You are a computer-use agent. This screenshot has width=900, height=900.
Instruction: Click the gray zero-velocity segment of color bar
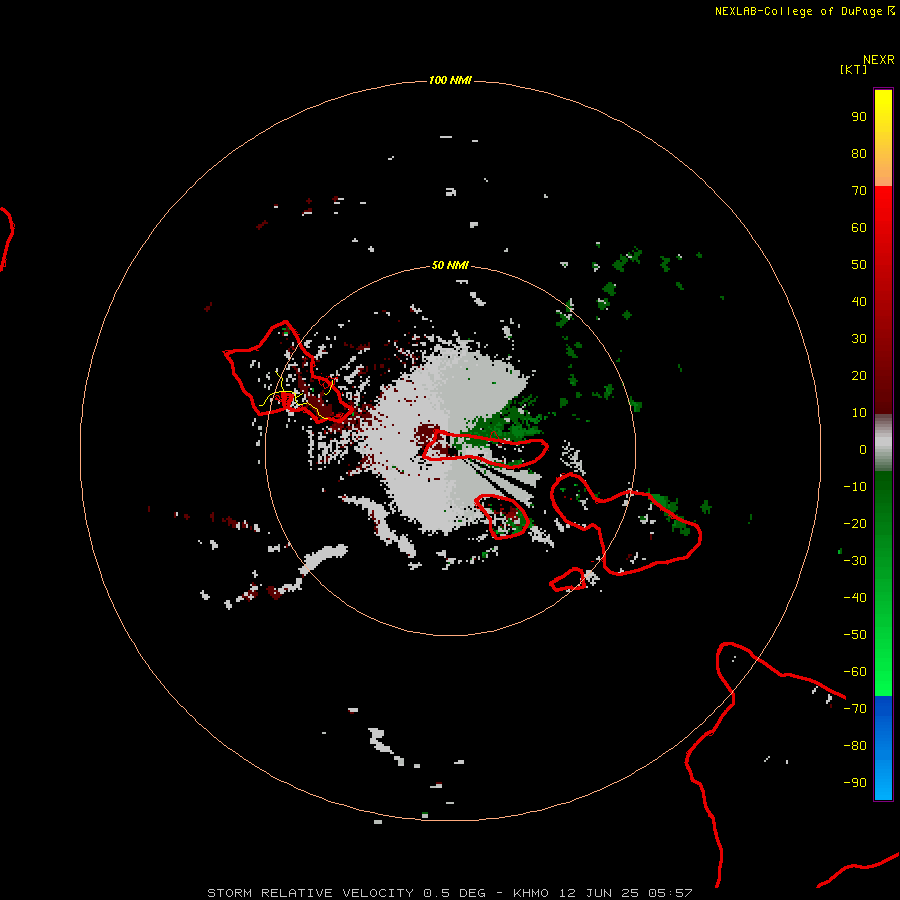coord(883,443)
